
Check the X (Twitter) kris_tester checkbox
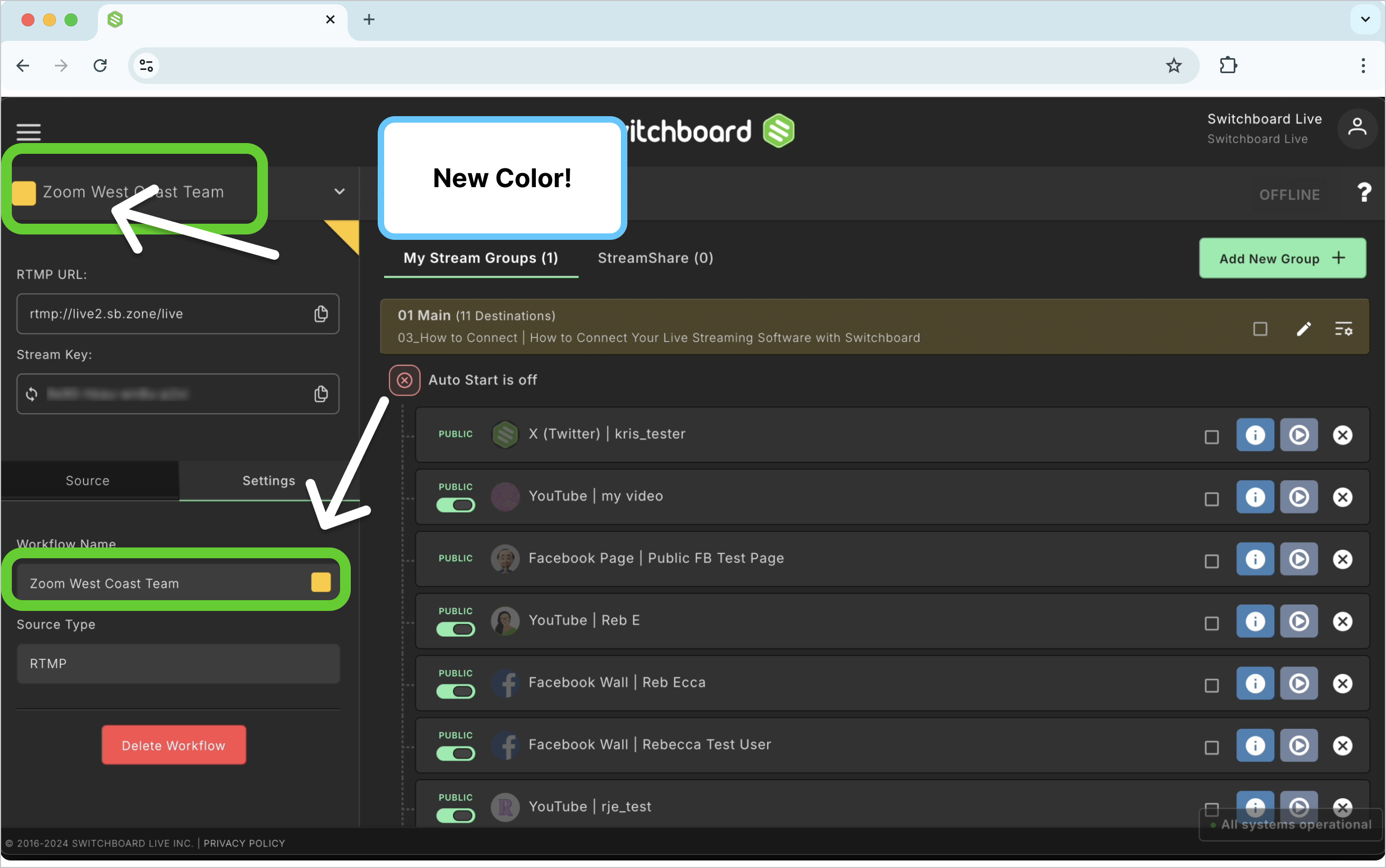coord(1212,437)
